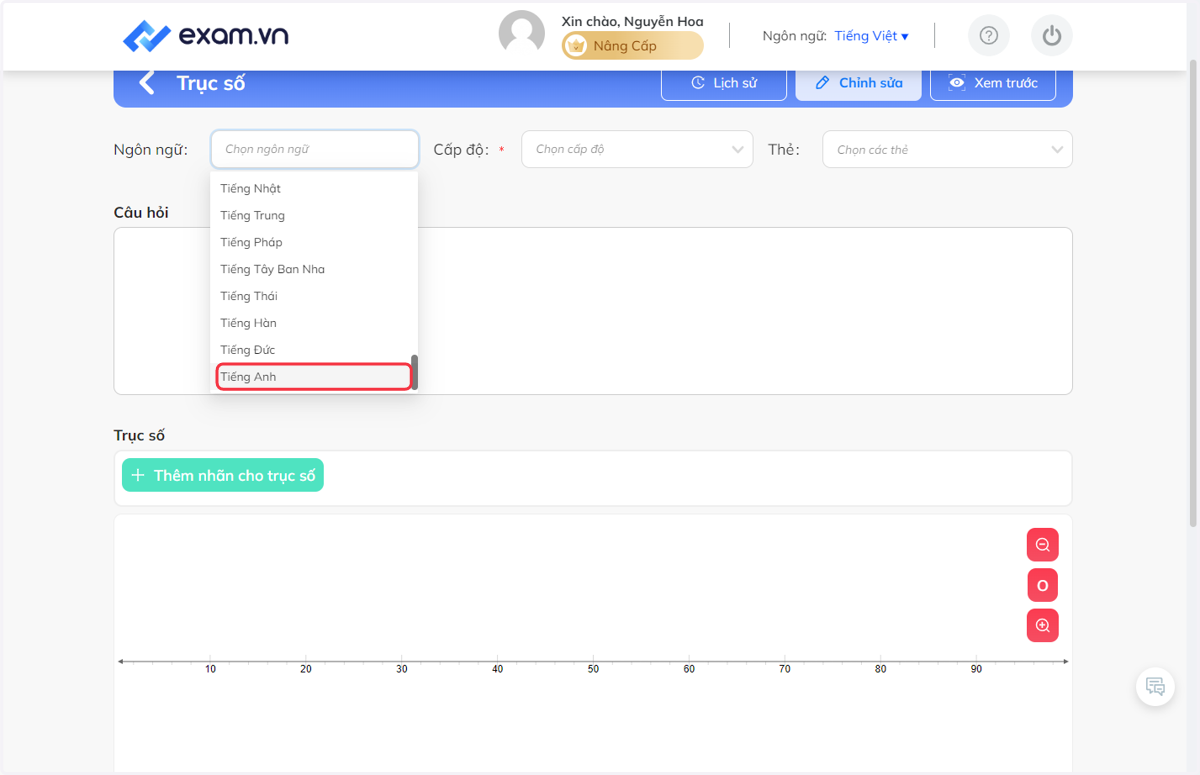Click Thêm nhãn cho trục số button
Screen dimensions: 1200x775
pyautogui.click(x=223, y=475)
